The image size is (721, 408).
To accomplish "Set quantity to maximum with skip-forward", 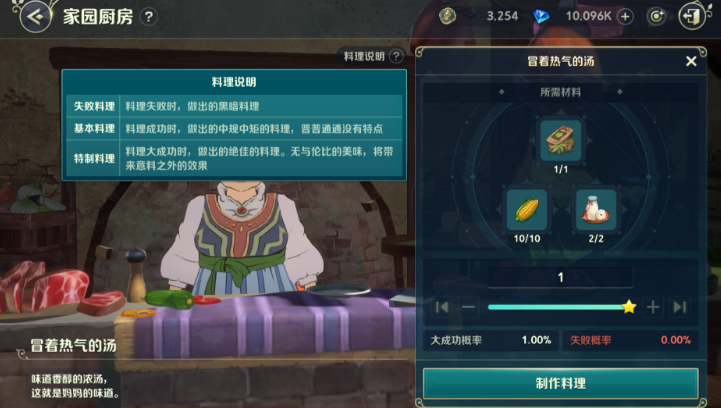I will [680, 307].
